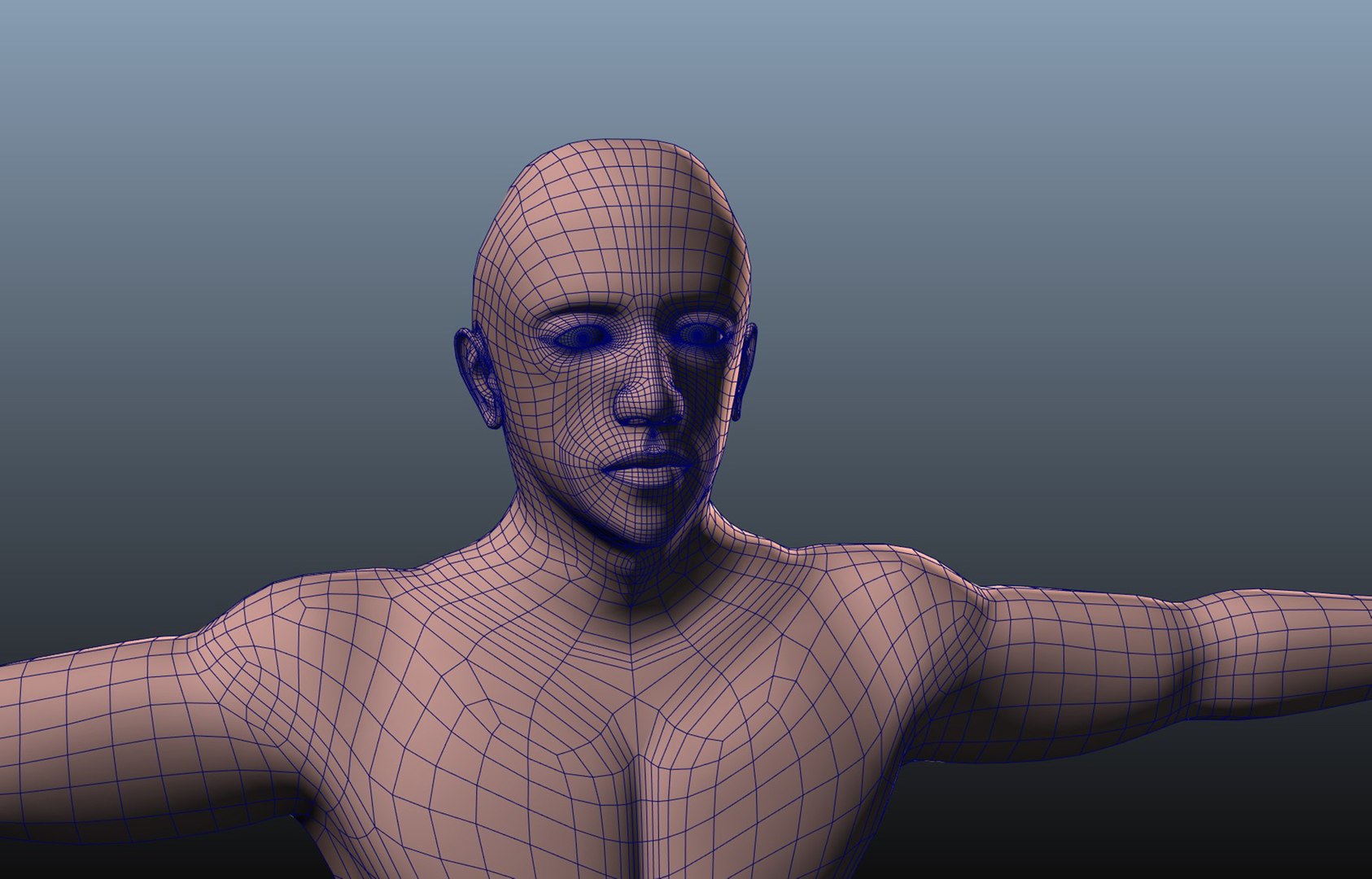Click the lips of the character model

tap(647, 469)
